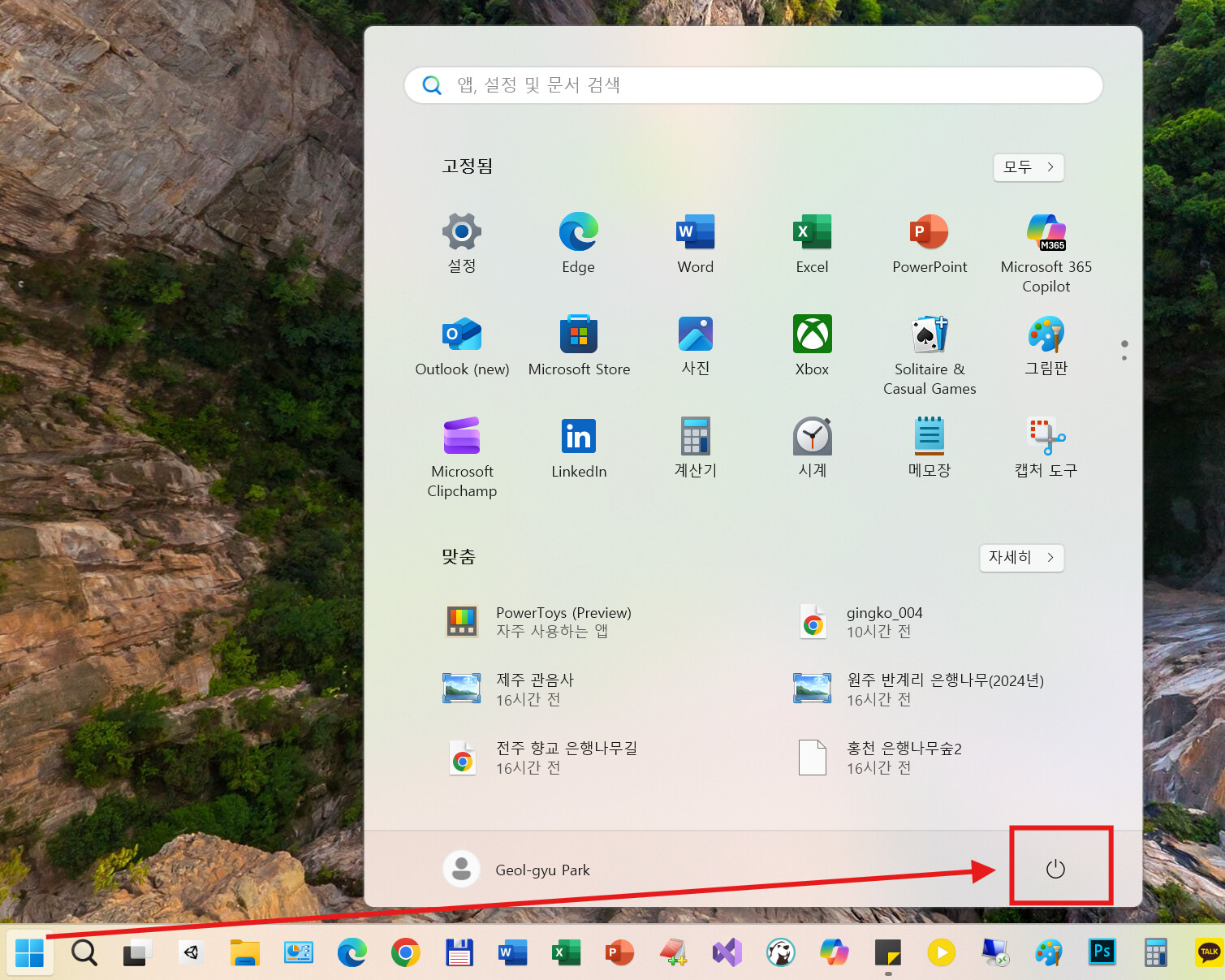This screenshot has height=980, width=1225.
Task: Launch the Xbox pinned app
Action: (x=813, y=345)
